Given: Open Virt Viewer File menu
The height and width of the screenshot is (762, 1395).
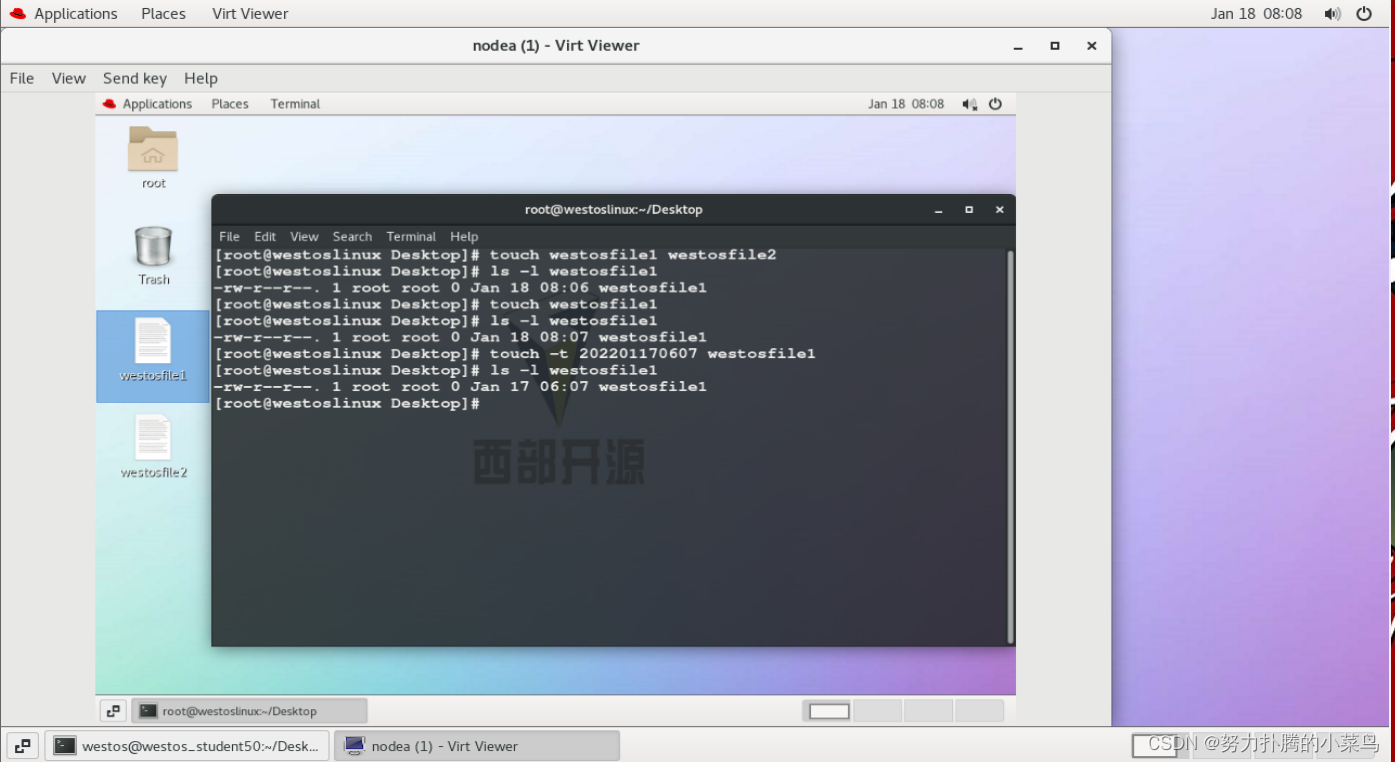Looking at the screenshot, I should tap(22, 78).
